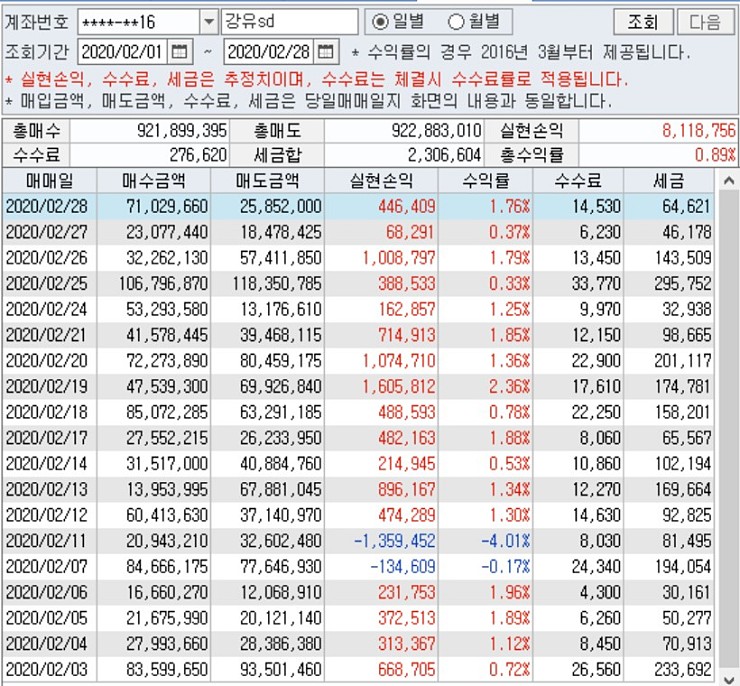The image size is (740, 686).
Task: Select the 2020/02/11 row date
Action: pos(47,541)
